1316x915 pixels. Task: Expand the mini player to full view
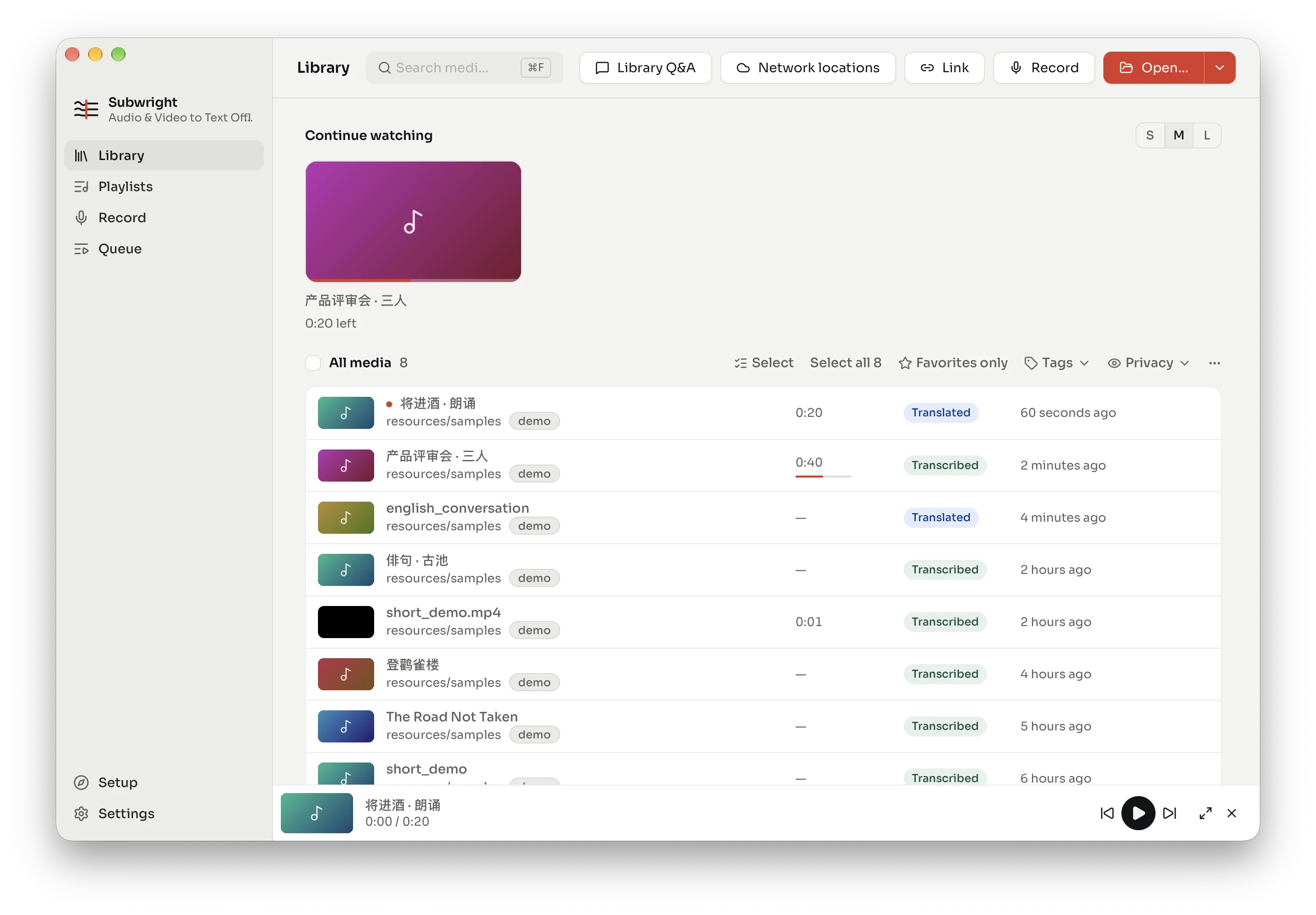[x=1205, y=813]
